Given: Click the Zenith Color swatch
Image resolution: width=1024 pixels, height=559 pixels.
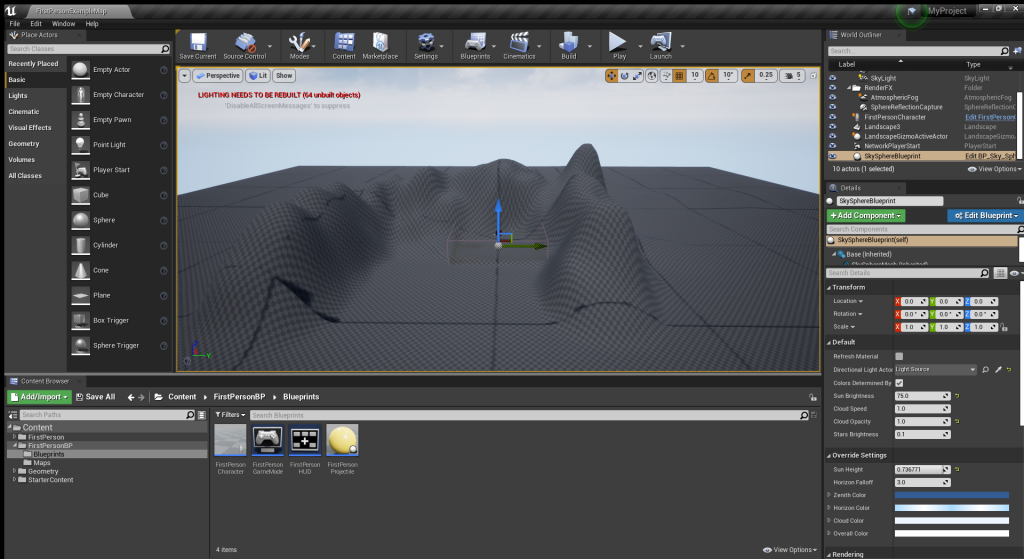Looking at the screenshot, I should pos(952,495).
